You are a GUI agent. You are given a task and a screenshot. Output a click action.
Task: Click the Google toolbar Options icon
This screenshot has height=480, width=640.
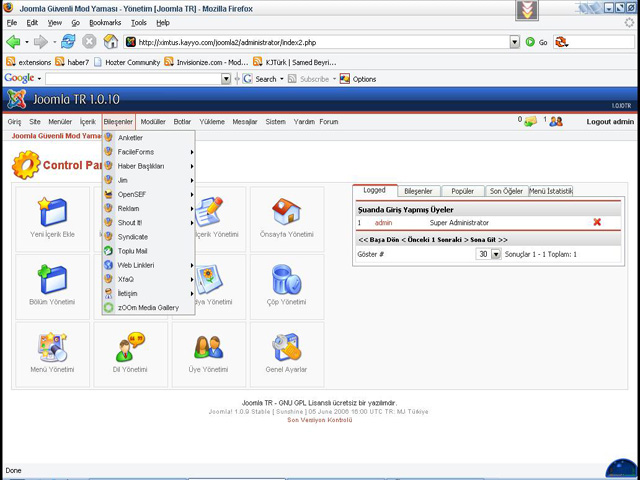click(x=345, y=79)
